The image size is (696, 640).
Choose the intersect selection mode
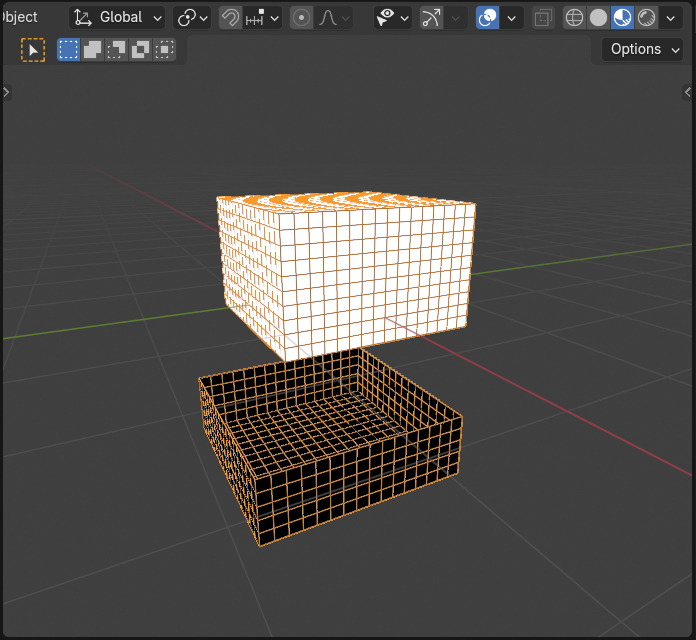tap(164, 49)
